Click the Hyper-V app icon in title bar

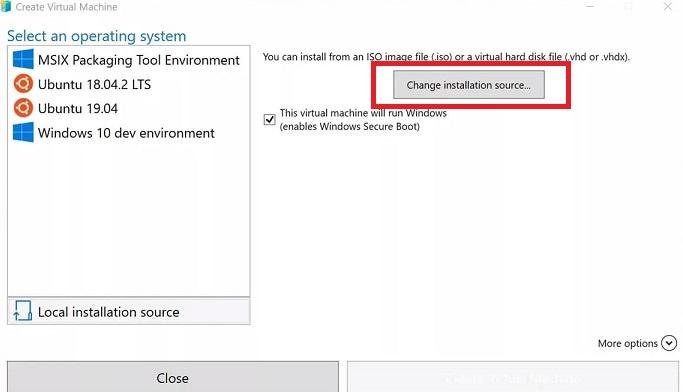pos(6,7)
